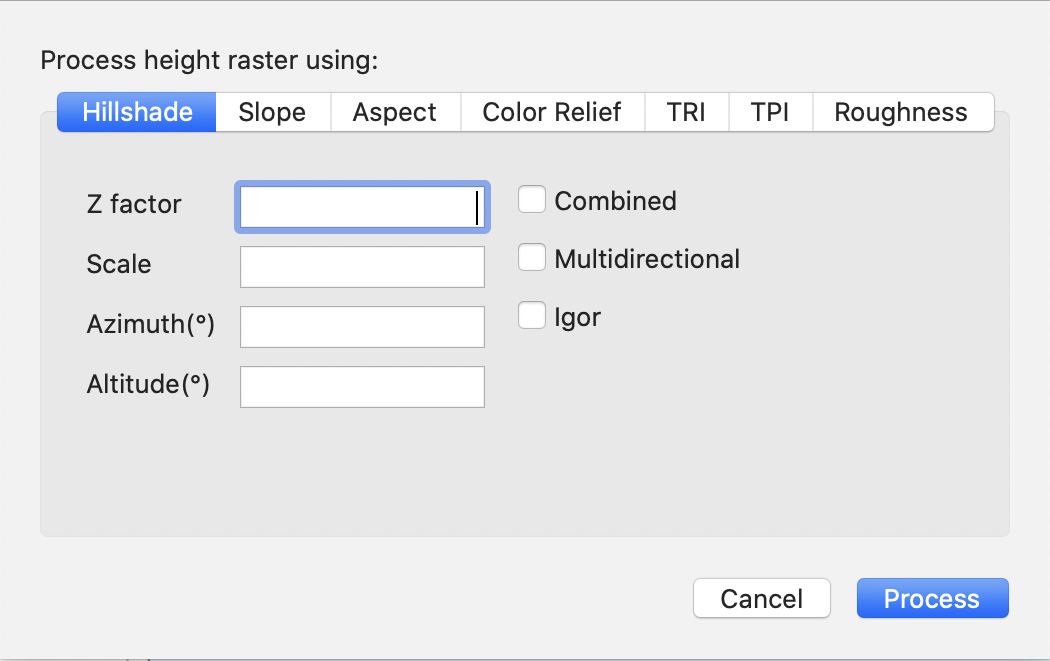This screenshot has width=1050, height=661.
Task: Click the Cancel button
Action: coord(761,598)
